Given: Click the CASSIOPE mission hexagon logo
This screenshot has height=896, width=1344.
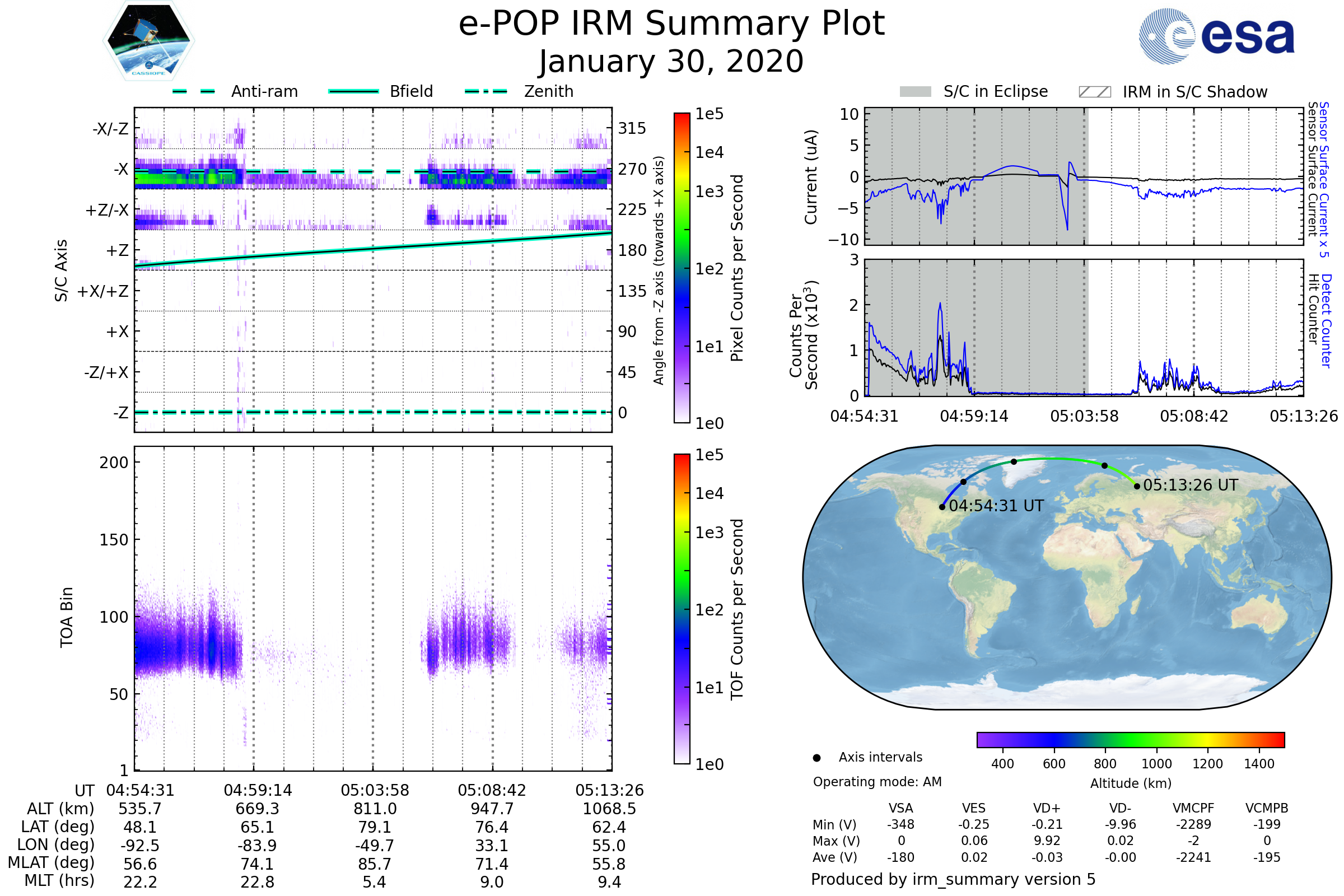Looking at the screenshot, I should coord(148,41).
